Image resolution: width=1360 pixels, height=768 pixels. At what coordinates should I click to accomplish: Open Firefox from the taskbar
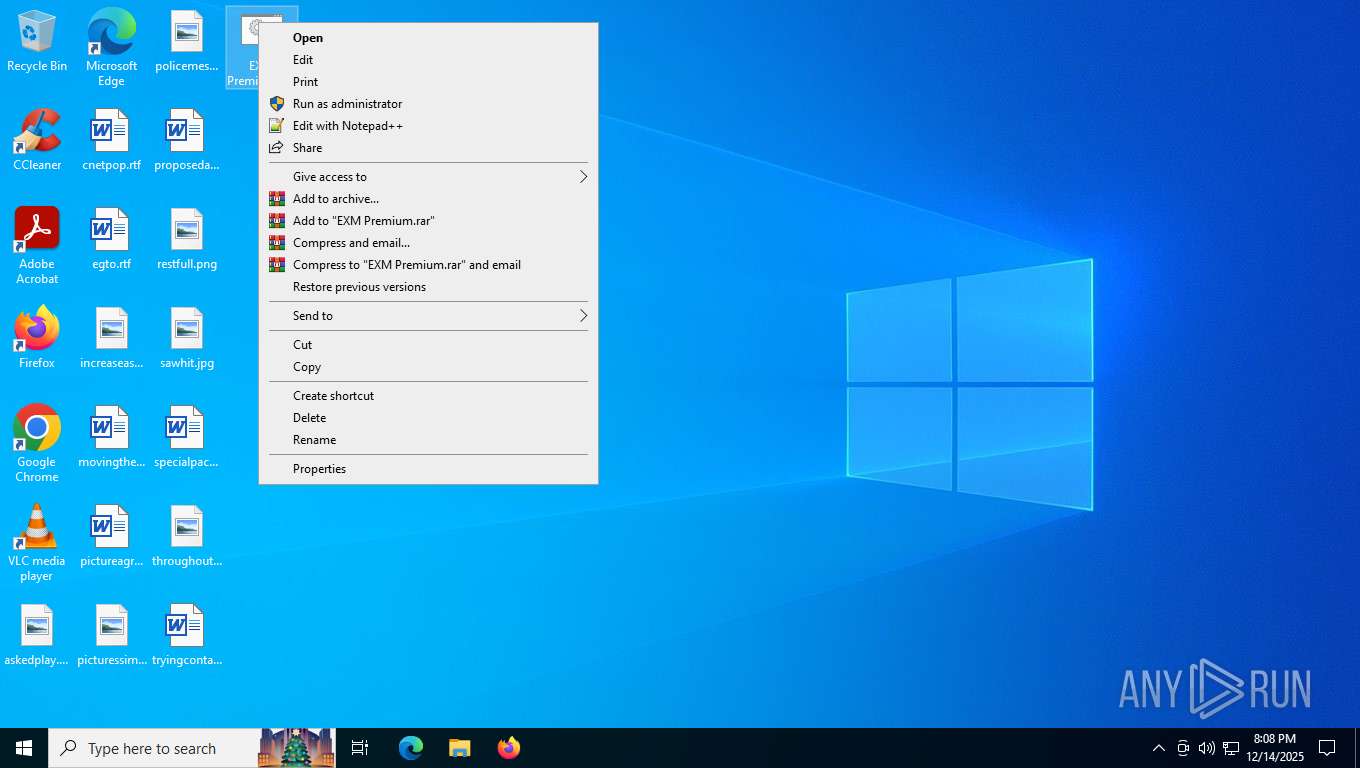pos(509,748)
